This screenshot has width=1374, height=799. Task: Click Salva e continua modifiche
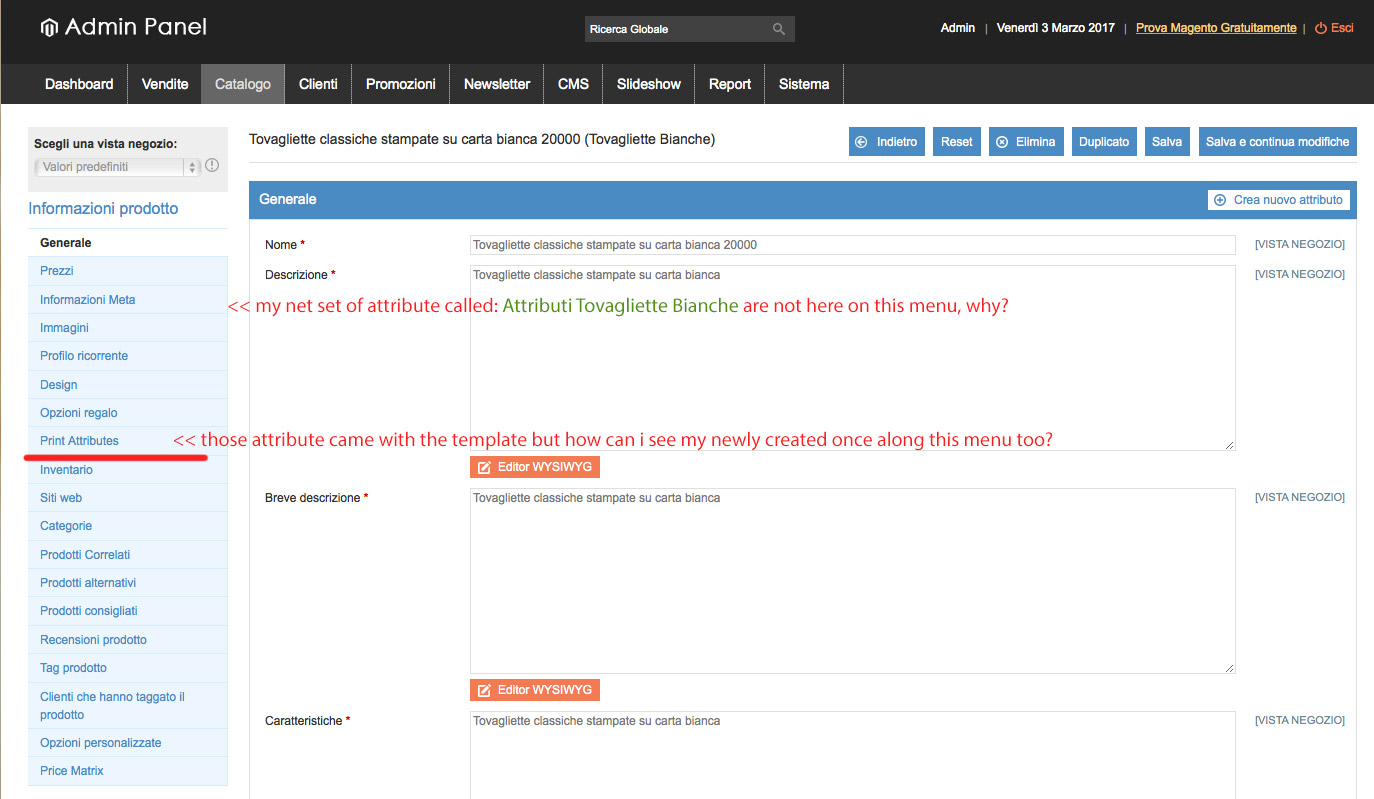click(x=1277, y=142)
